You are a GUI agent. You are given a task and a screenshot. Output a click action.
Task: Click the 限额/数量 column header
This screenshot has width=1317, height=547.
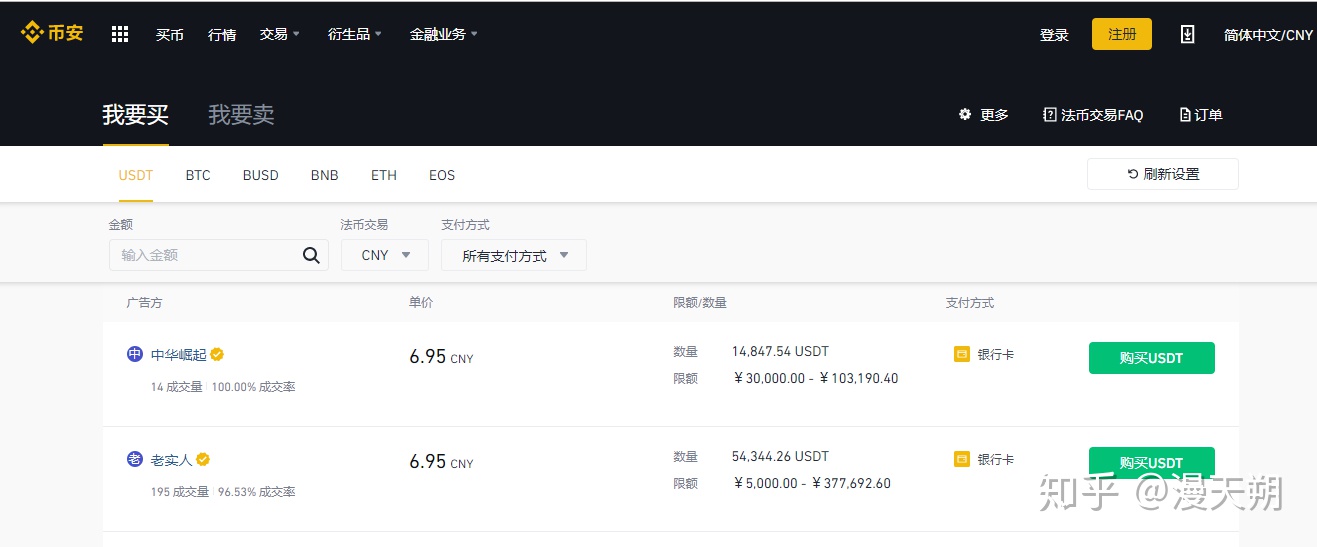[x=700, y=302]
